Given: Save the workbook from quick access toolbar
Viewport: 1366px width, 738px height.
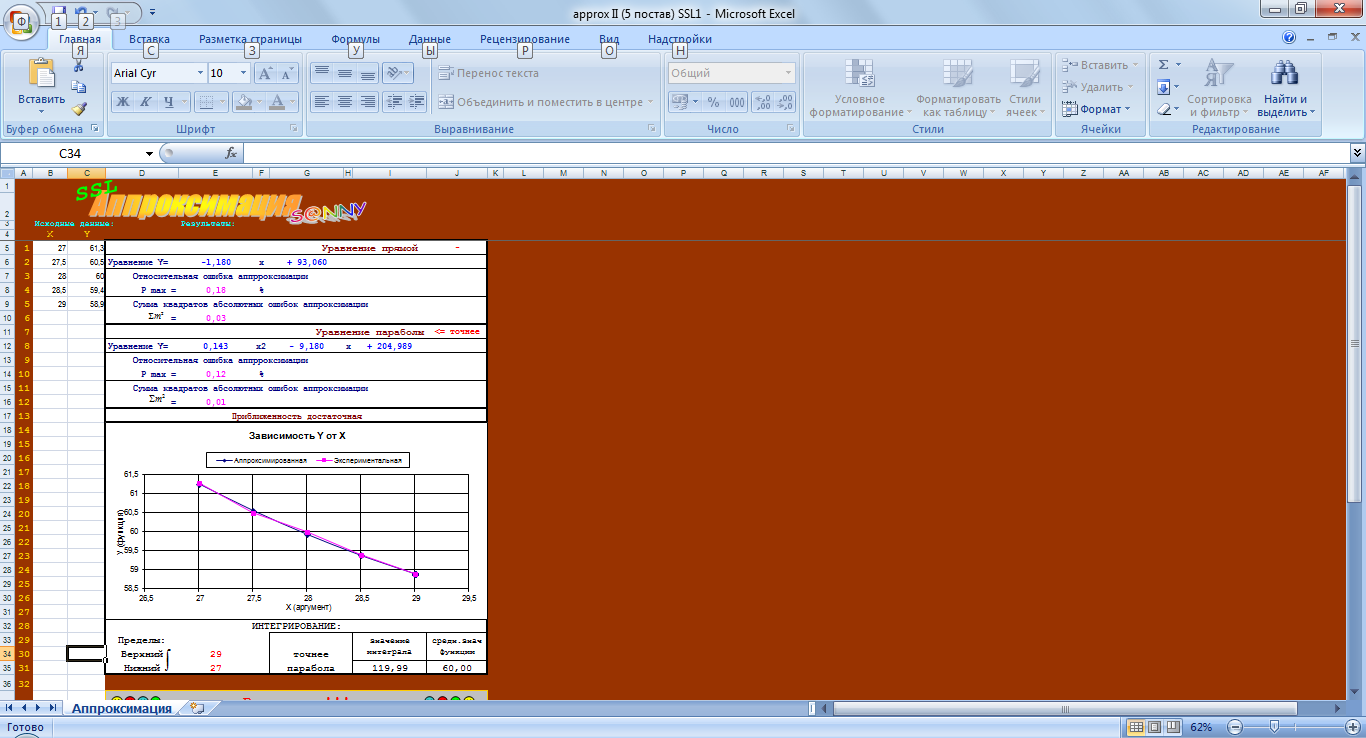Looking at the screenshot, I should point(59,13).
